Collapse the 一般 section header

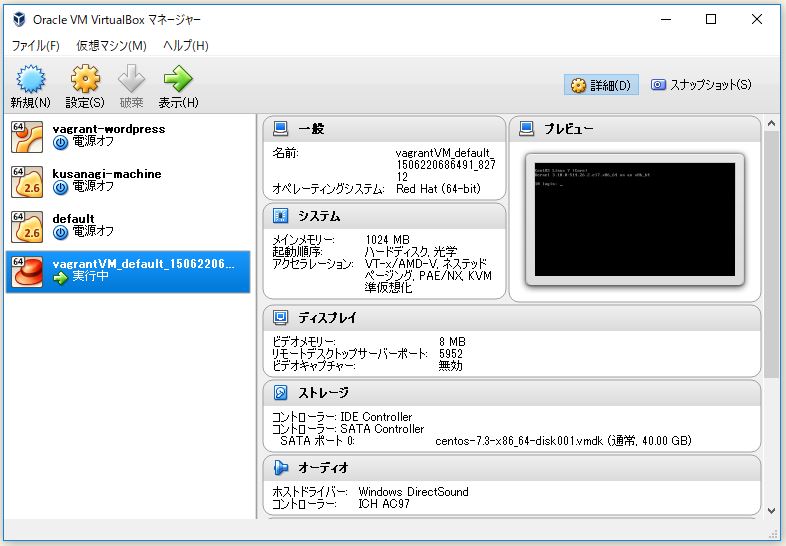tap(384, 129)
